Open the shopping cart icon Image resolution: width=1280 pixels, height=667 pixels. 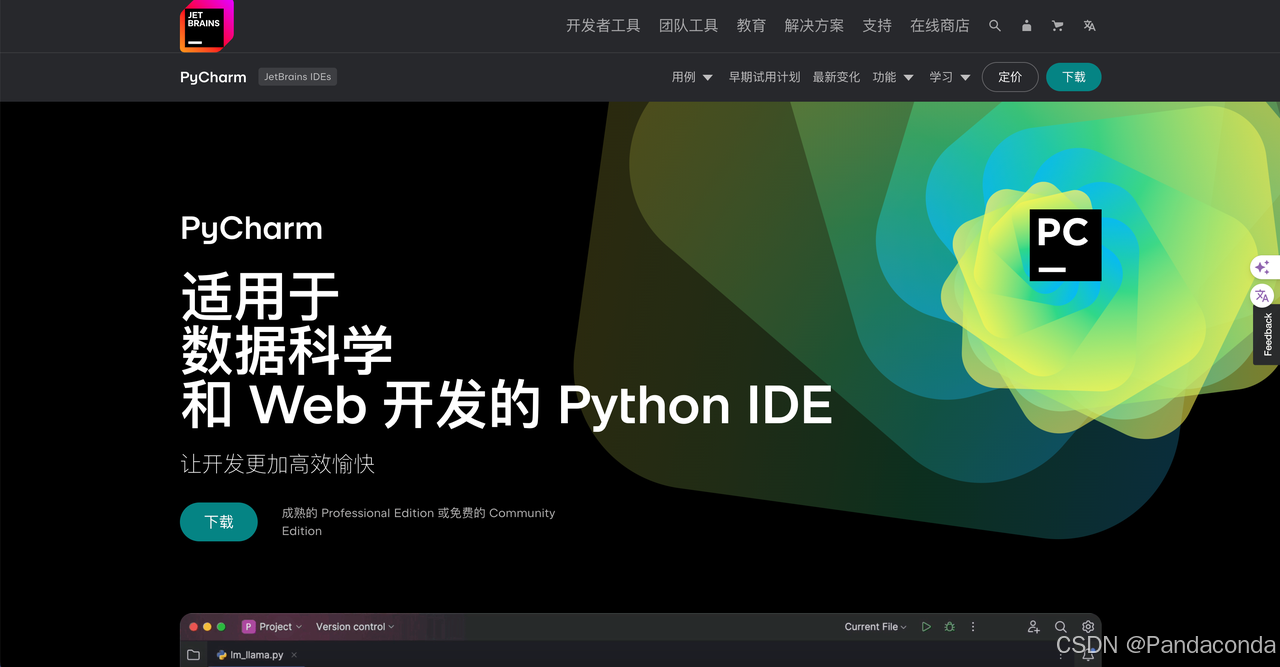click(x=1058, y=26)
